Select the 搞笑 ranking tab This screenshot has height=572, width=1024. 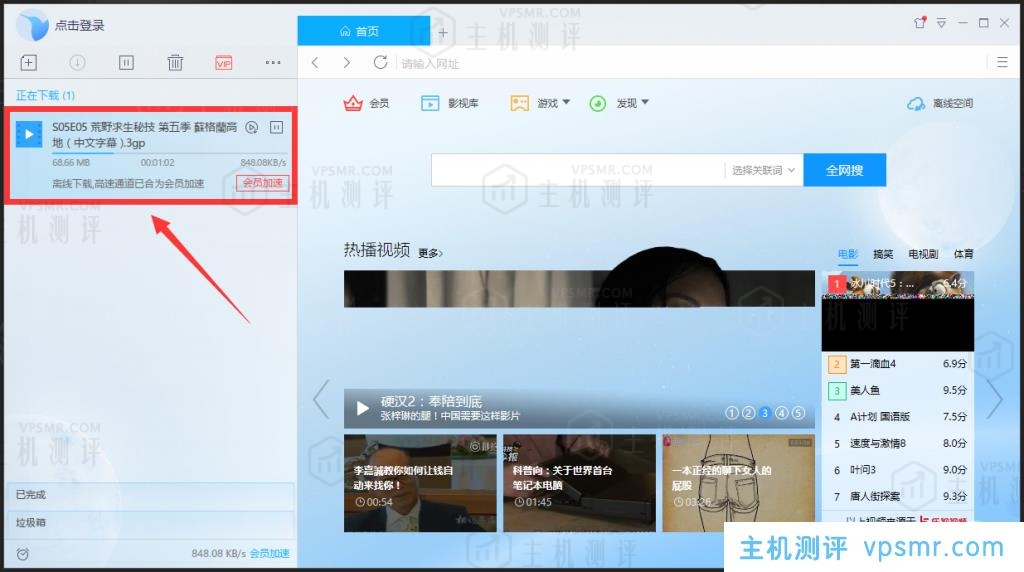[883, 254]
